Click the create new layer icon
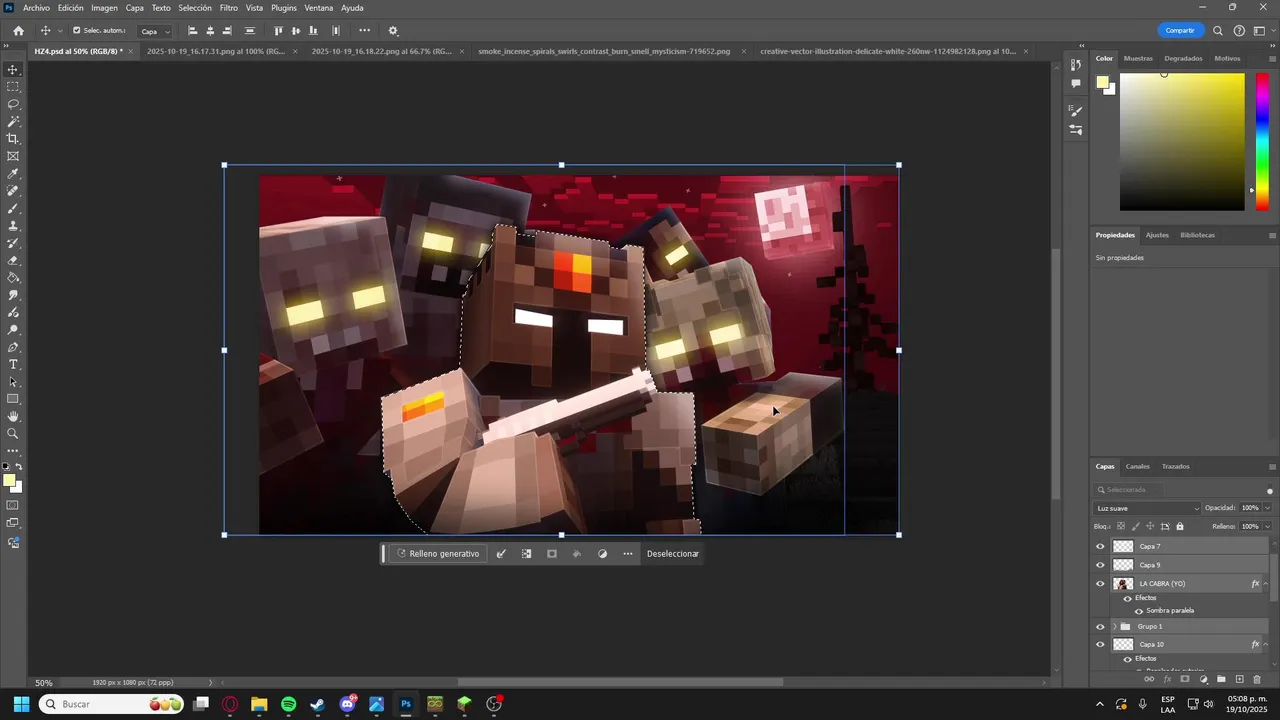The image size is (1280, 720). (1239, 679)
